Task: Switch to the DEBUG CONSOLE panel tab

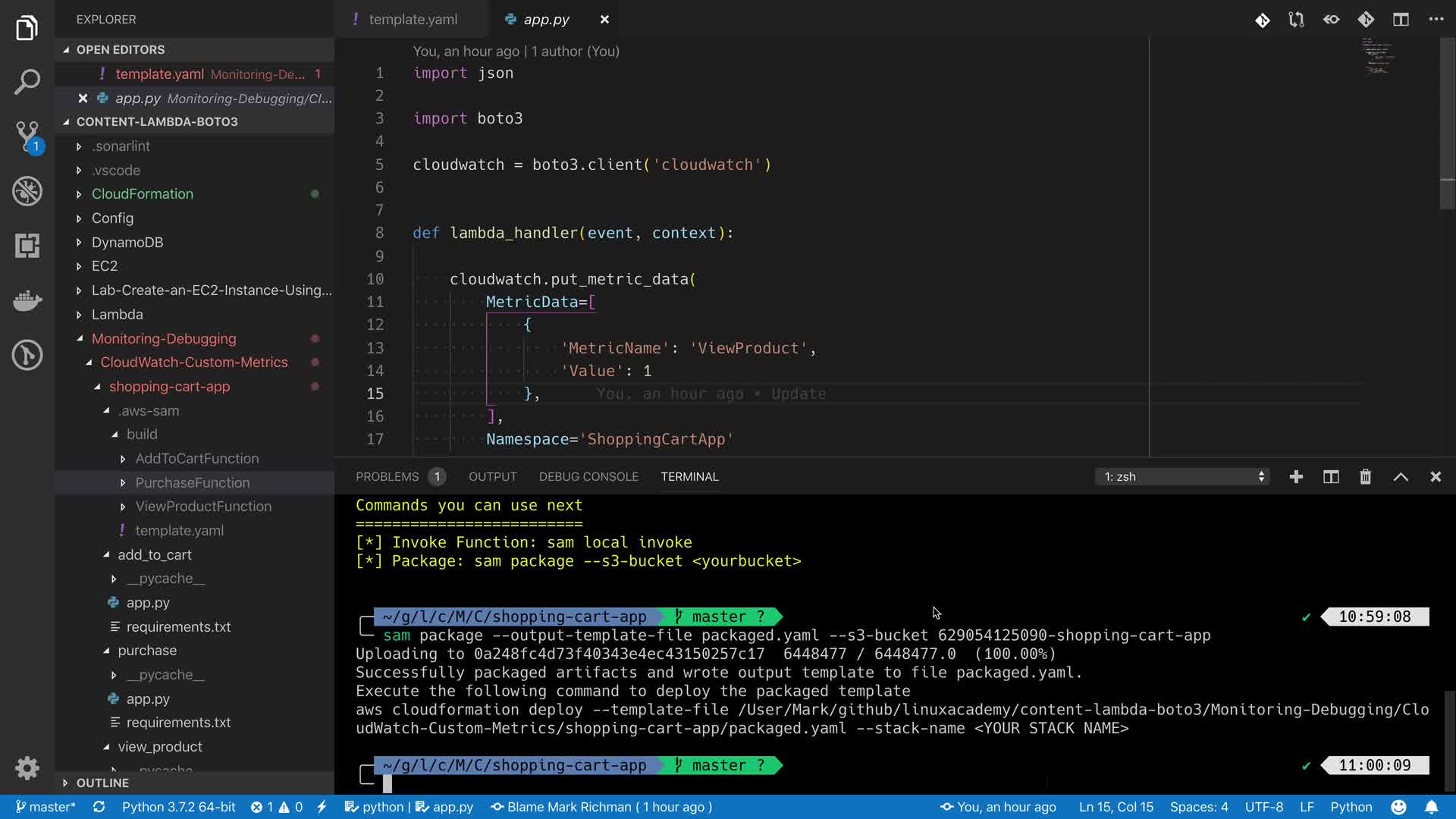Action: 588,477
